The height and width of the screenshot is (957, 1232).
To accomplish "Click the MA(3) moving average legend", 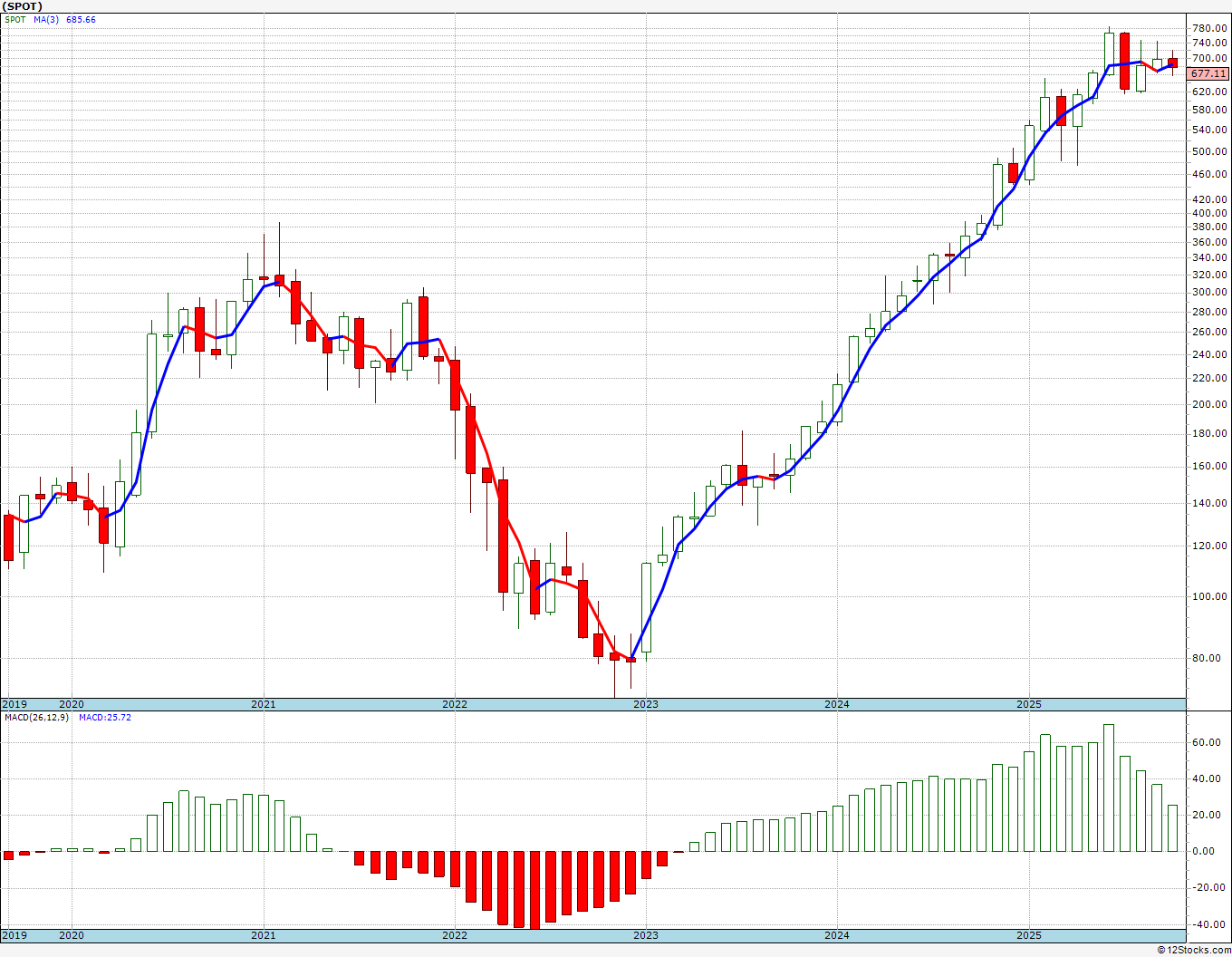I will tap(46, 19).
